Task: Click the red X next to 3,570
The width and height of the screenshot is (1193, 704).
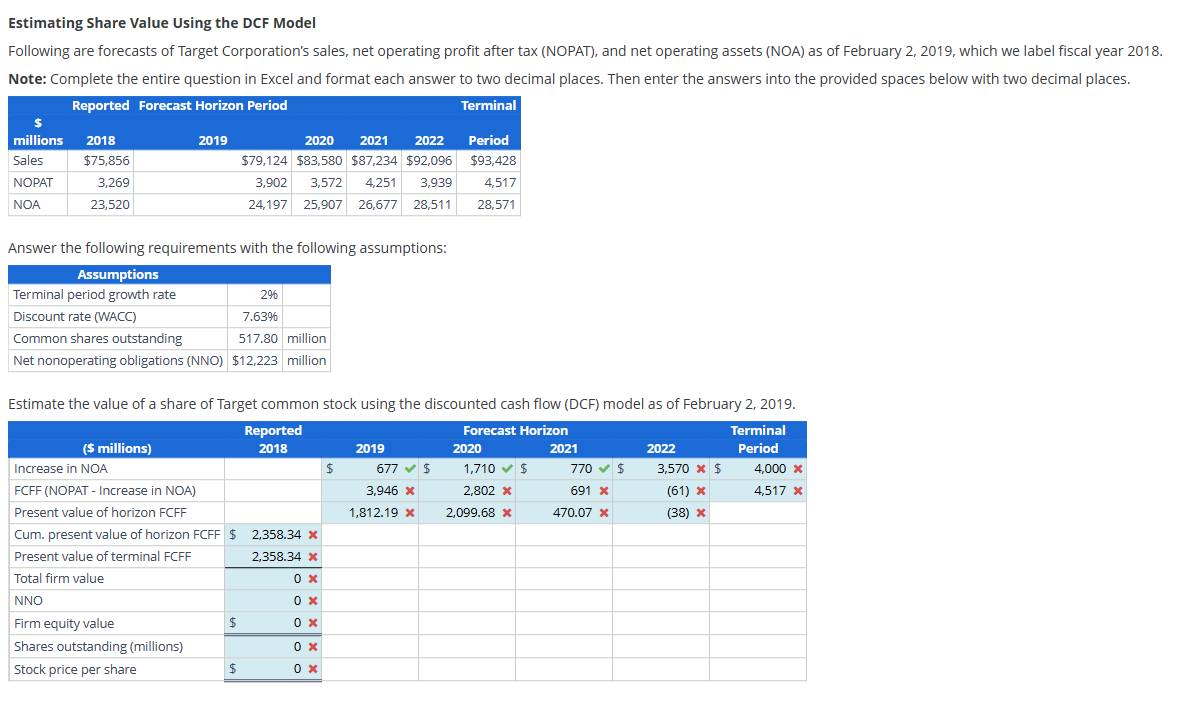Action: coord(701,469)
